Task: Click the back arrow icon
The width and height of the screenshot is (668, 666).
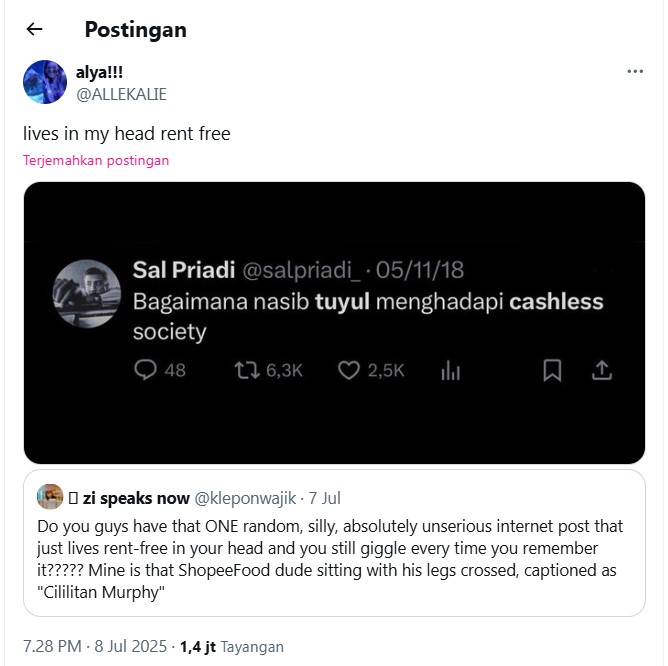Action: coord(34,30)
